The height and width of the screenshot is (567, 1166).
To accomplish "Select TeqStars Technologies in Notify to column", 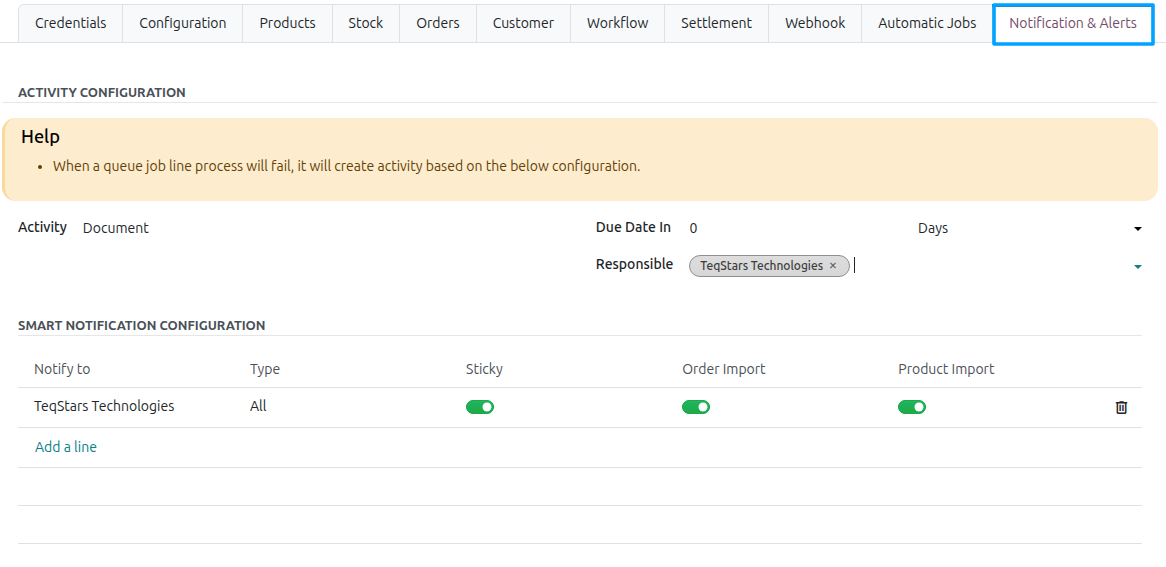I will [x=104, y=406].
